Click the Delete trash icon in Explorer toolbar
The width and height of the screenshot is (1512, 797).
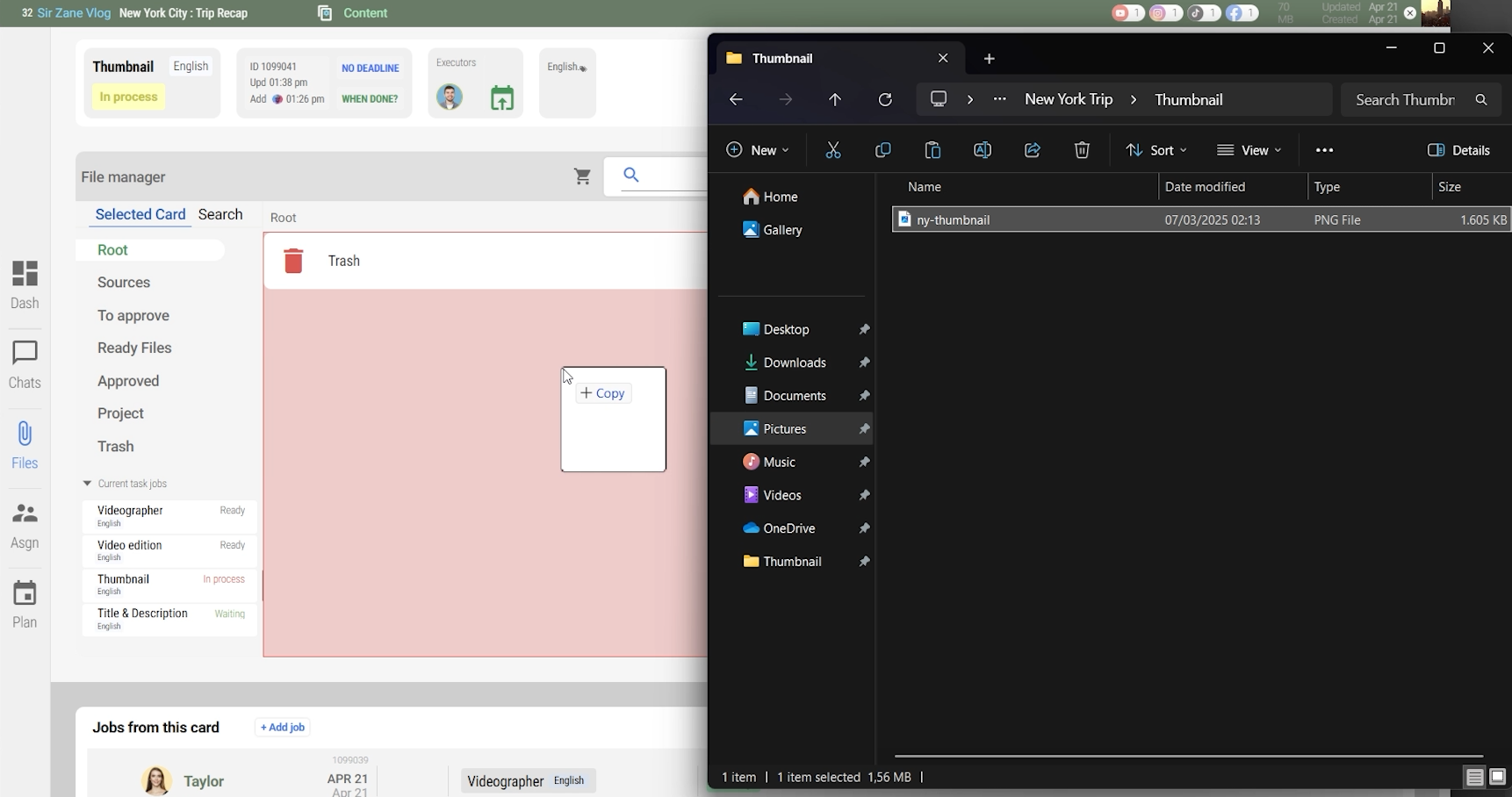click(x=1082, y=151)
